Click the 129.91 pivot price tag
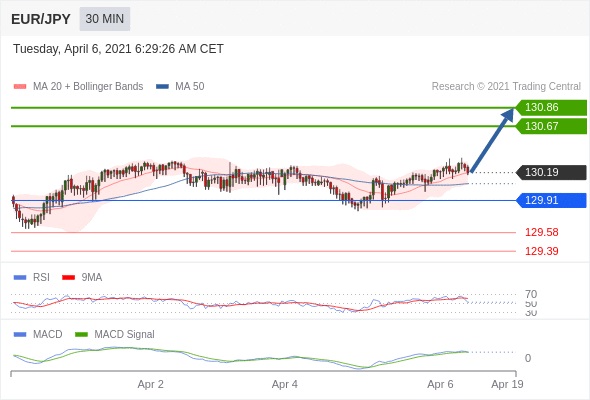590x400 pixels. (551, 200)
